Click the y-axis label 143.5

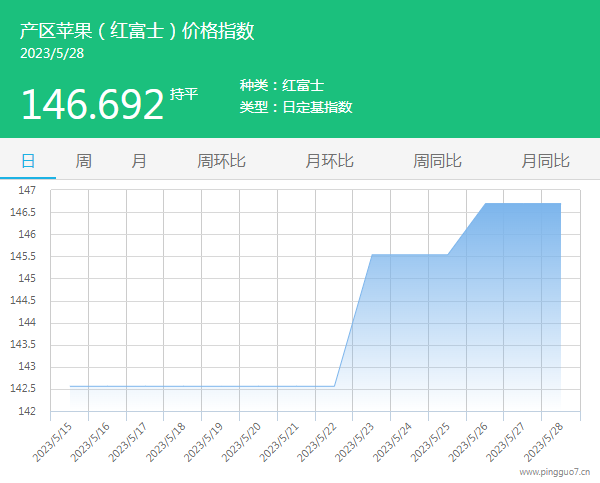pyautogui.click(x=23, y=344)
